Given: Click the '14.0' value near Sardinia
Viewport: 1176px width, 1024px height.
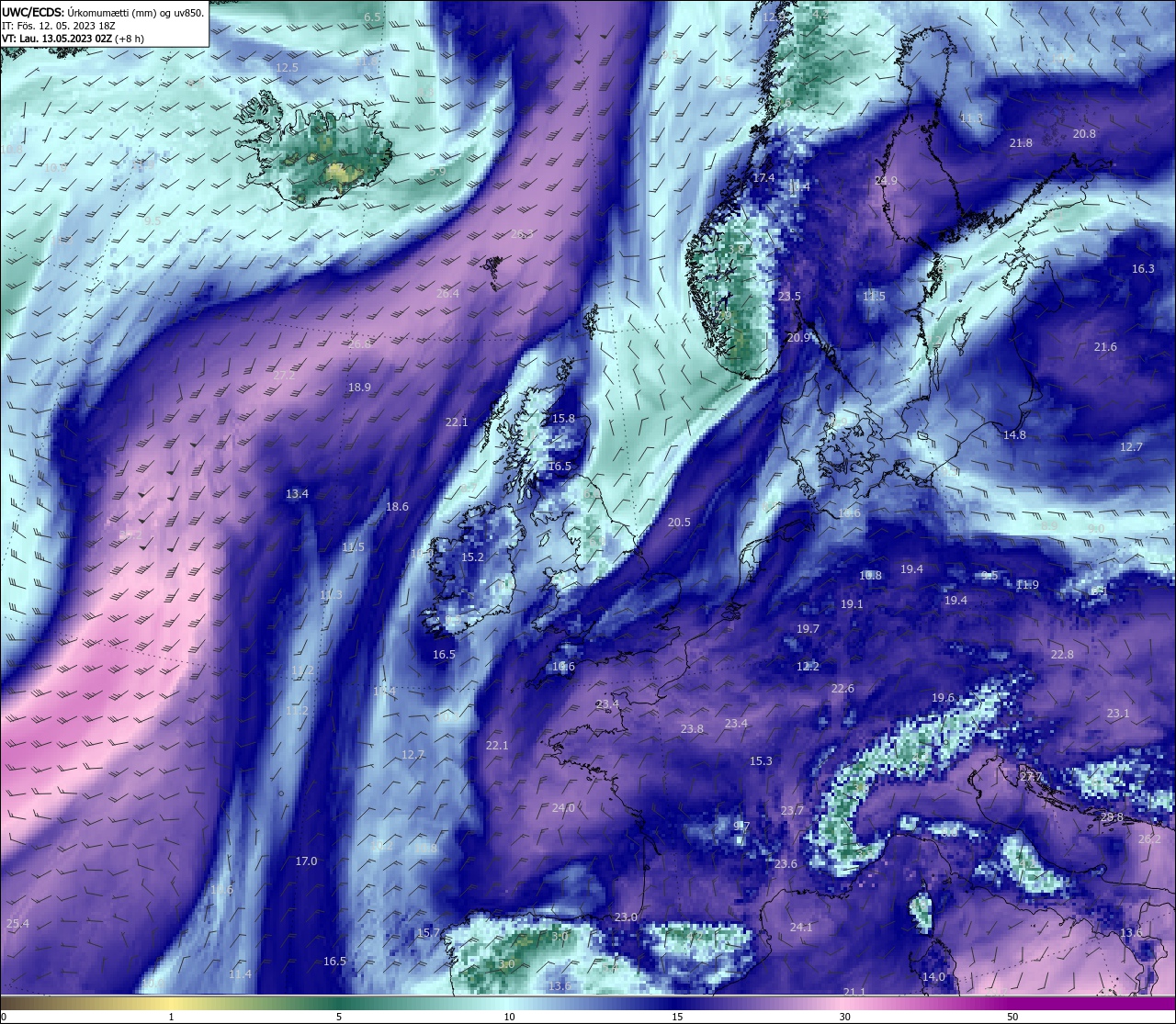Looking at the screenshot, I should [933, 977].
